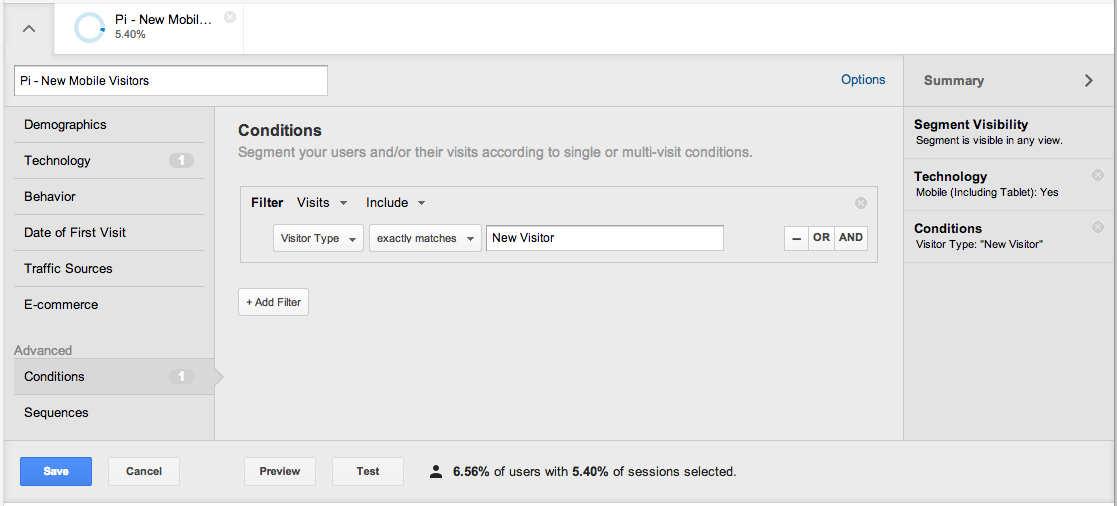Open the Visits filter scope dropdown

coord(322,203)
